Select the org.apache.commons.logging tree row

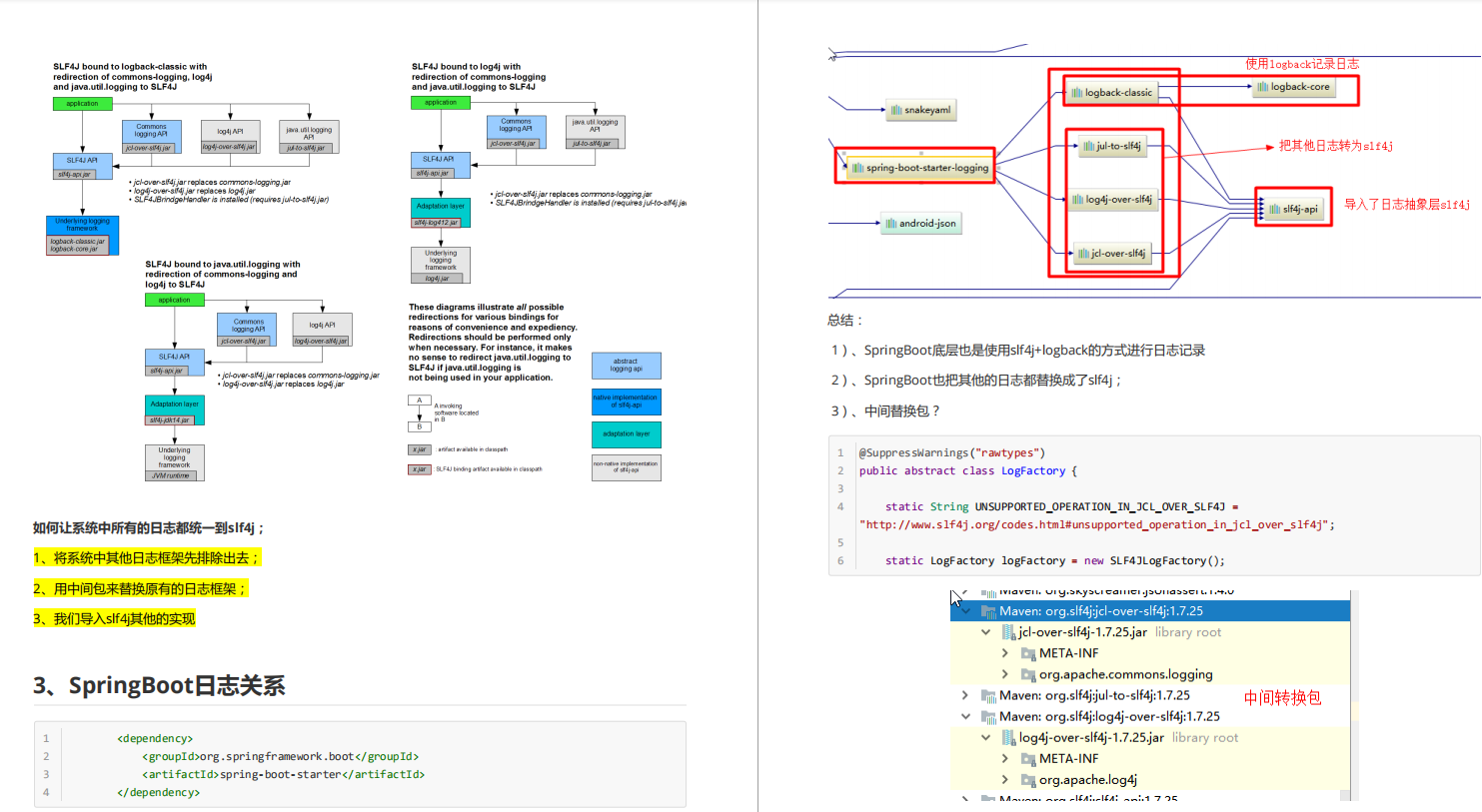click(x=1150, y=674)
